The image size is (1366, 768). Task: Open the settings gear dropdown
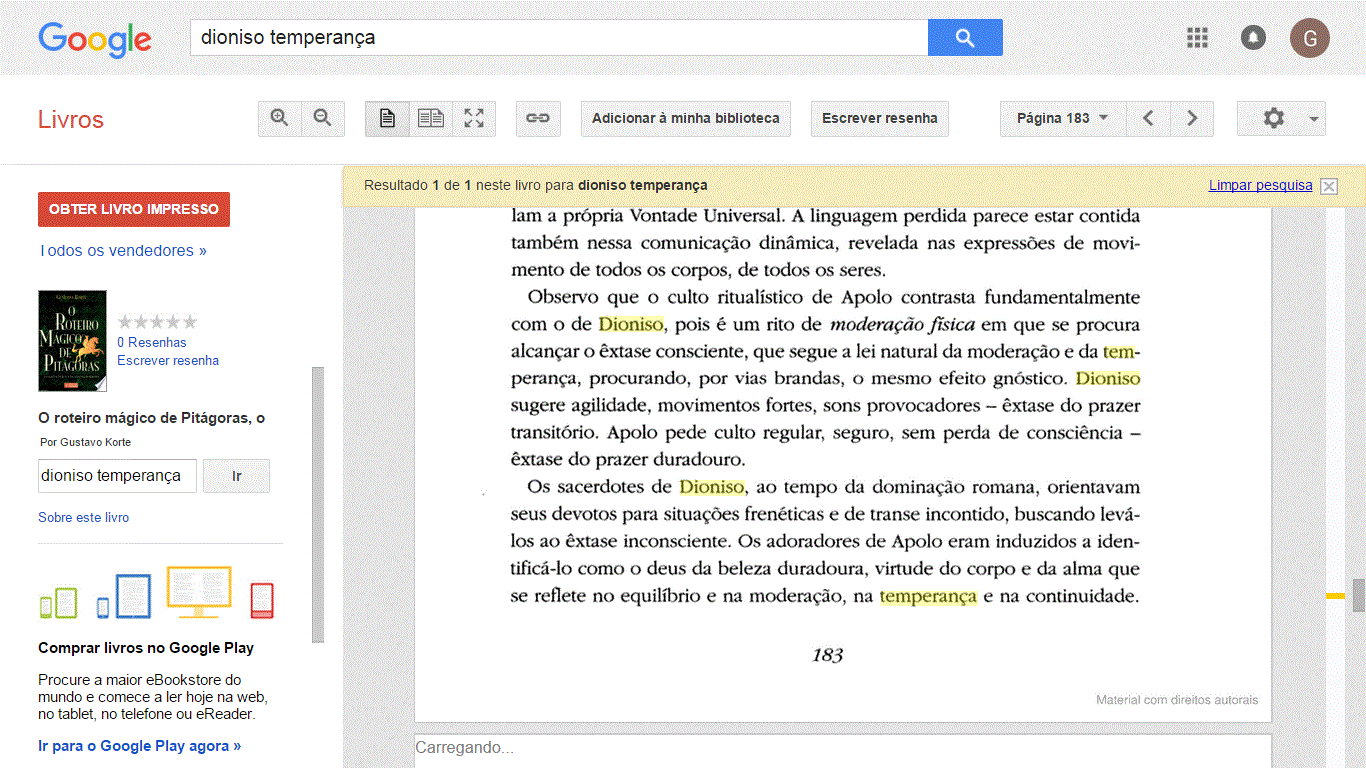(x=1281, y=118)
